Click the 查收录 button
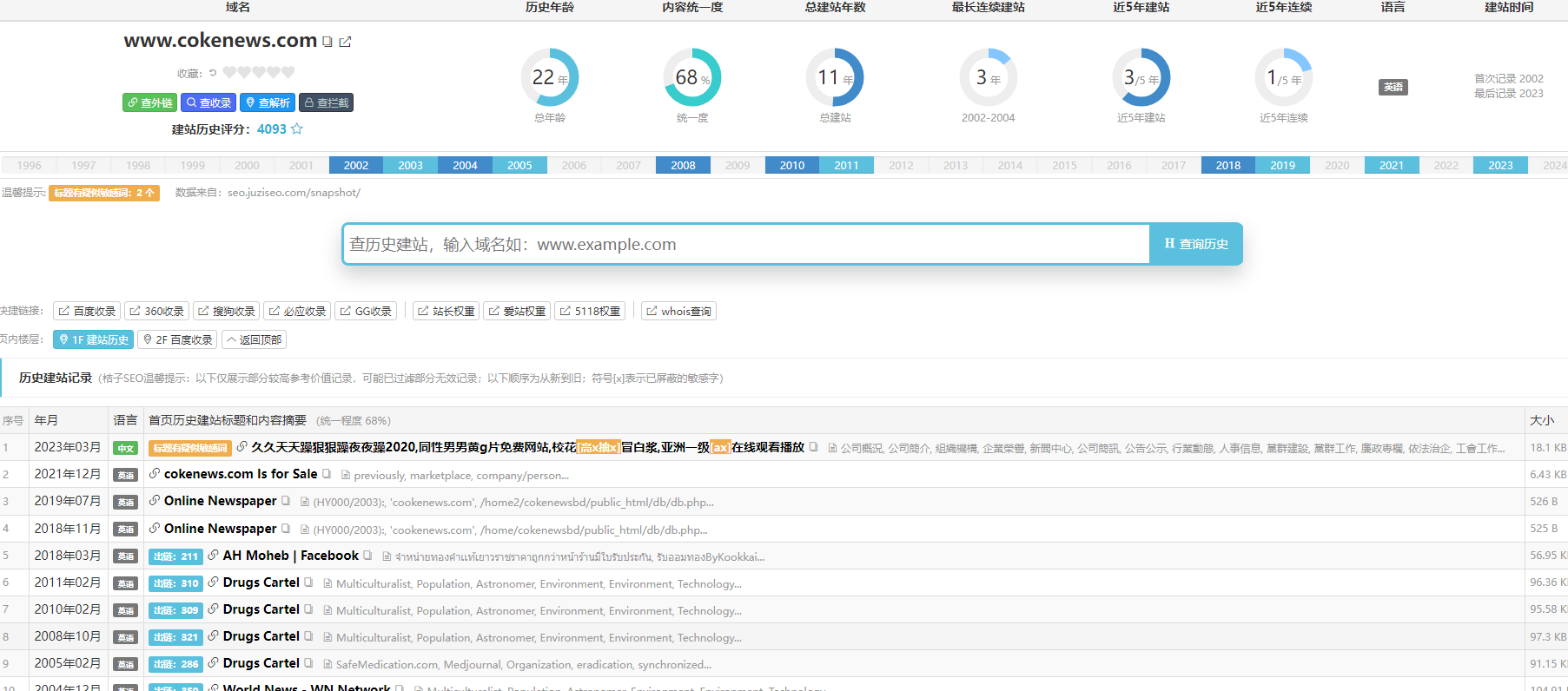The width and height of the screenshot is (1568, 691). [x=208, y=102]
